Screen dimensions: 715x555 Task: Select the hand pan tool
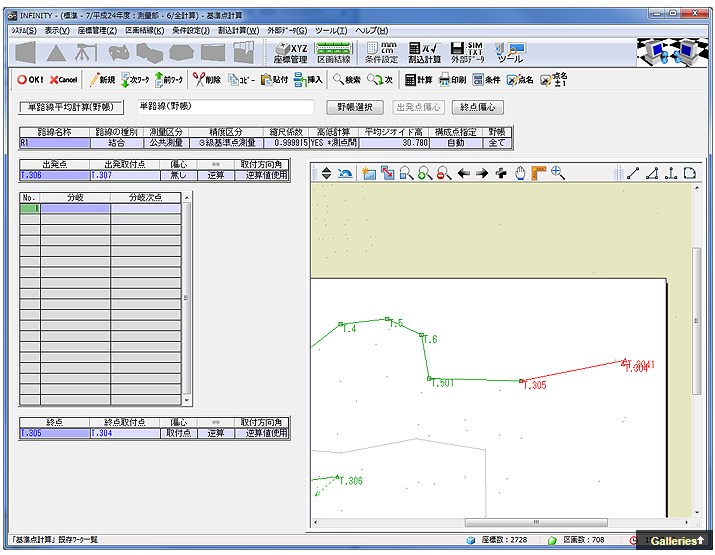click(520, 173)
